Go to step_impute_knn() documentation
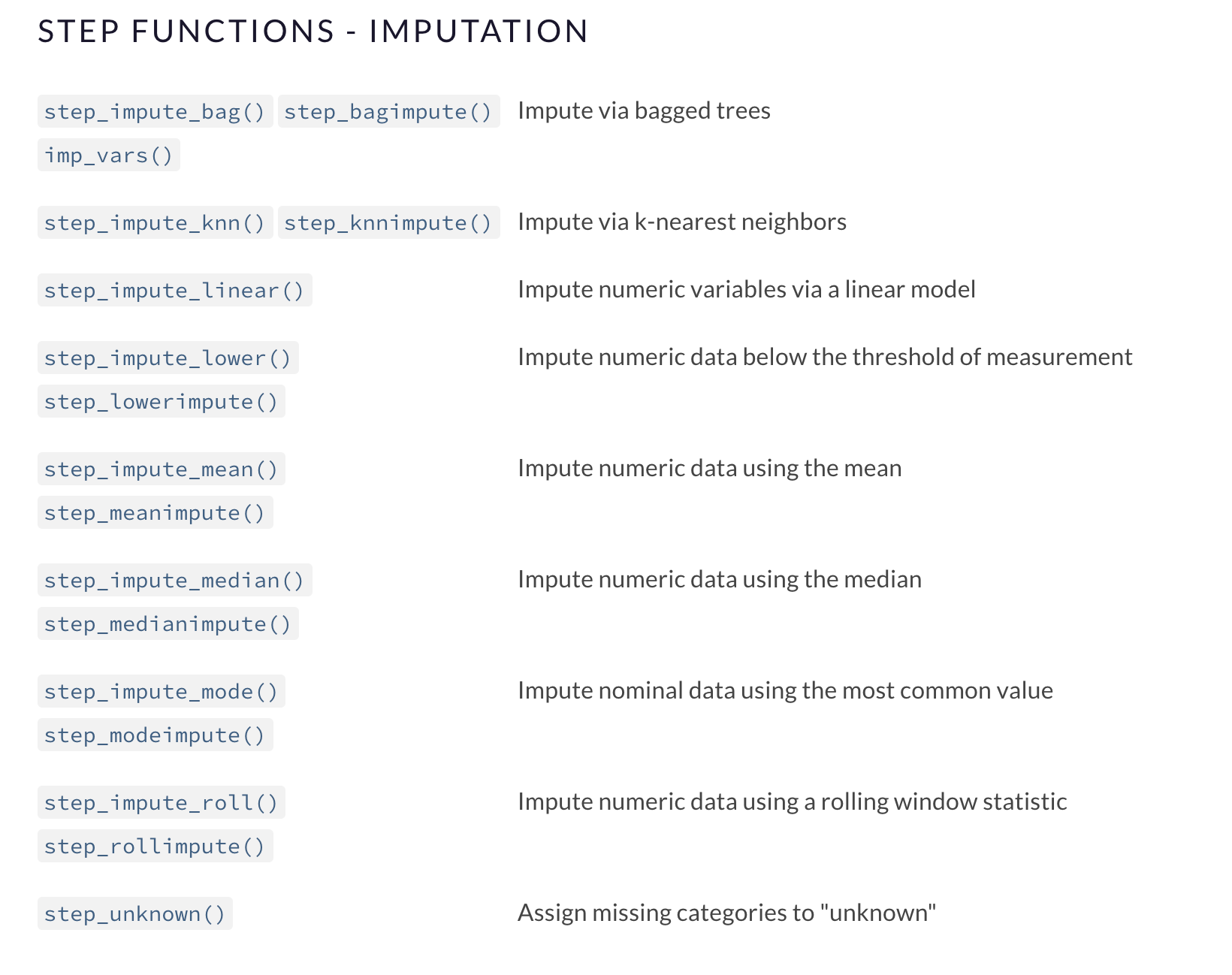The width and height of the screenshot is (1232, 975). coord(155,223)
